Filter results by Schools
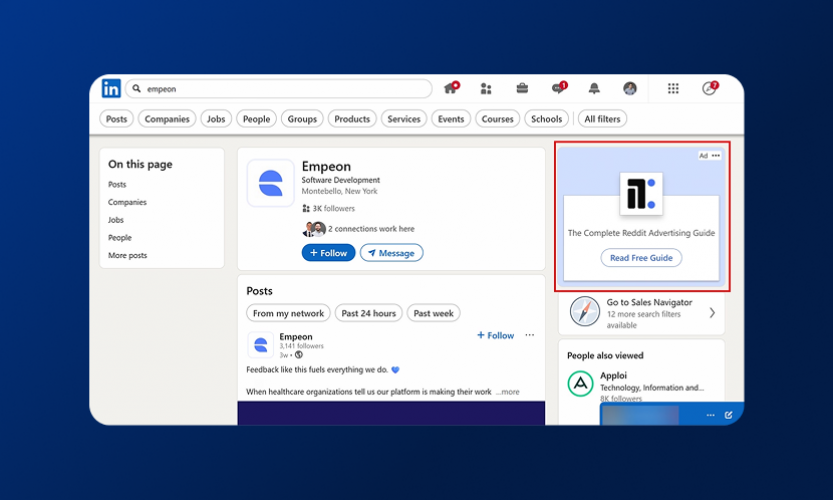Viewport: 833px width, 500px height. pos(547,119)
